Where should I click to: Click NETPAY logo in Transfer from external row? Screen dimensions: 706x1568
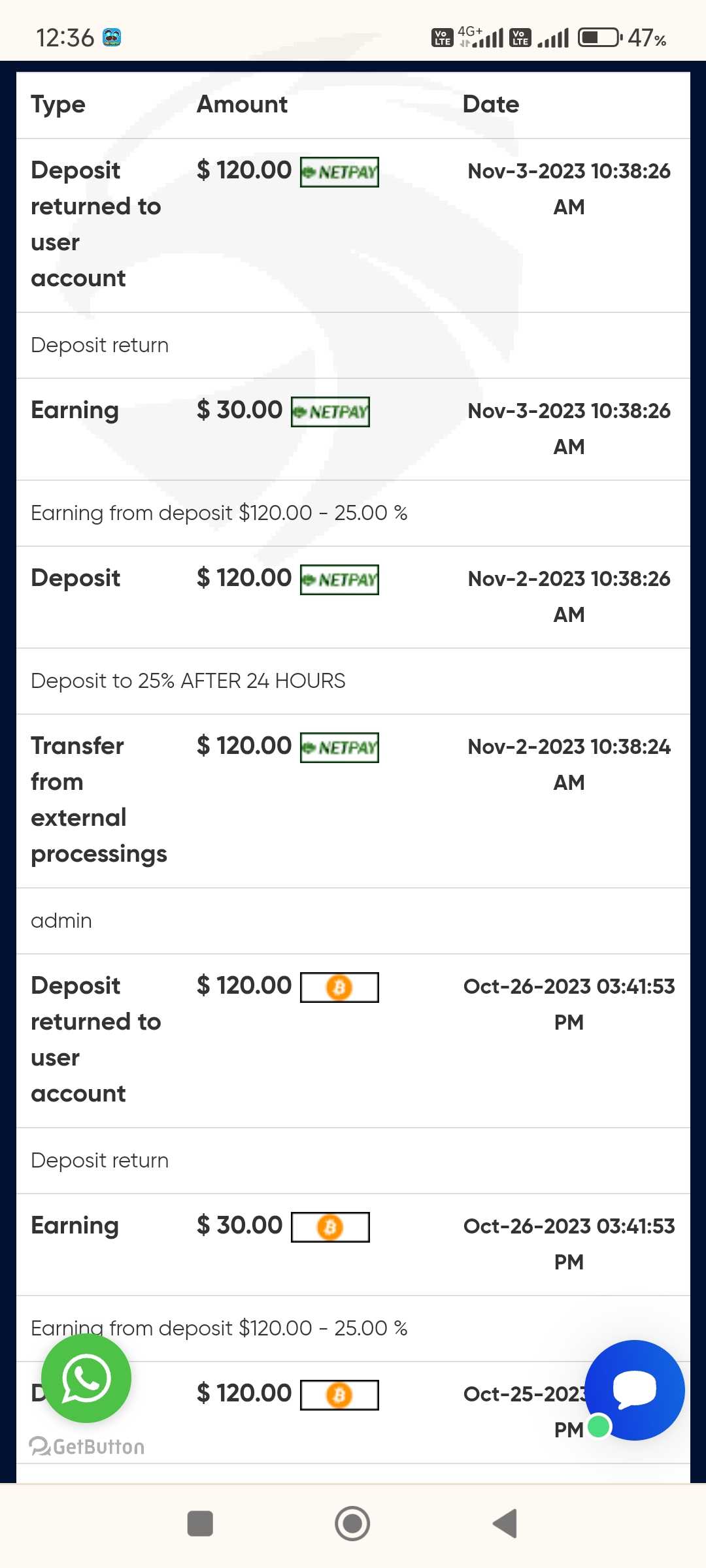pos(339,747)
